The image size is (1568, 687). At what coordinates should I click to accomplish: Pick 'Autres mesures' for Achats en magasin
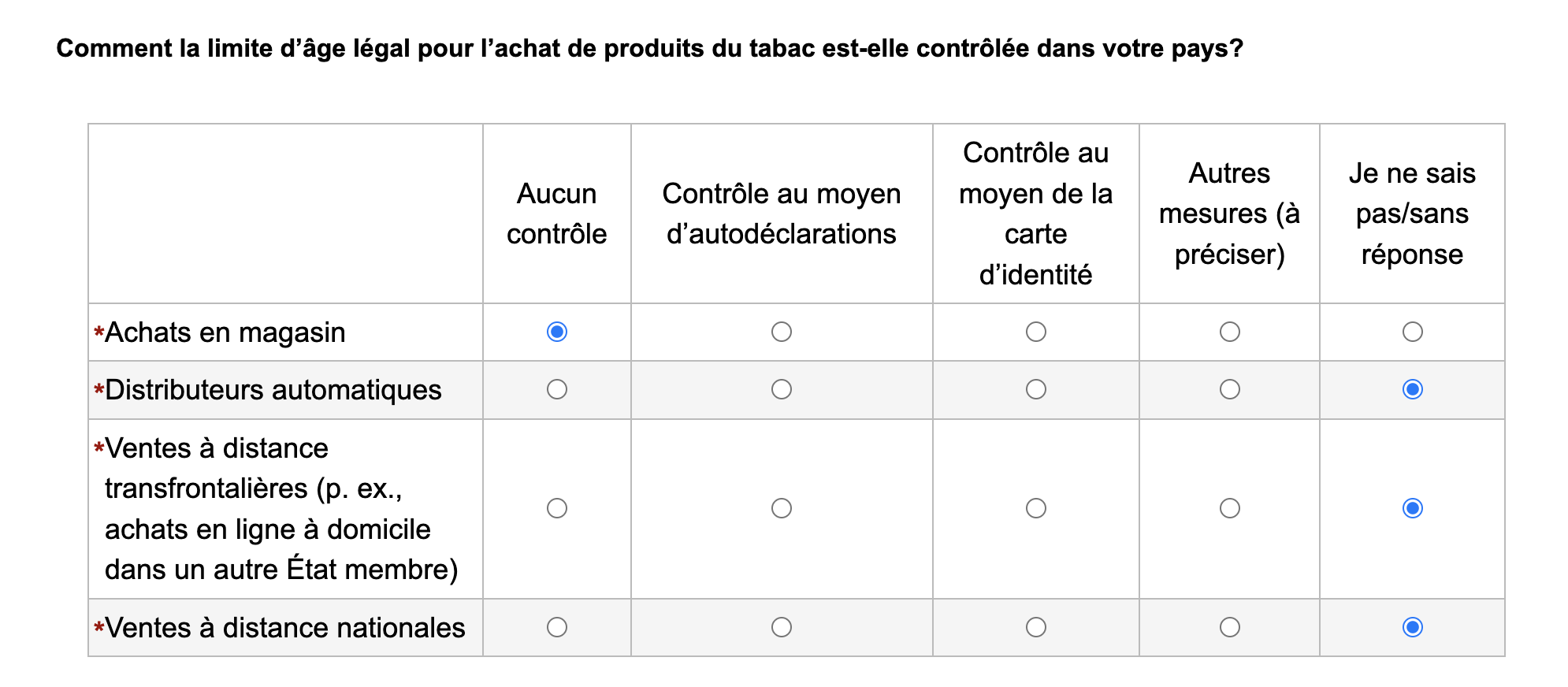[1230, 332]
